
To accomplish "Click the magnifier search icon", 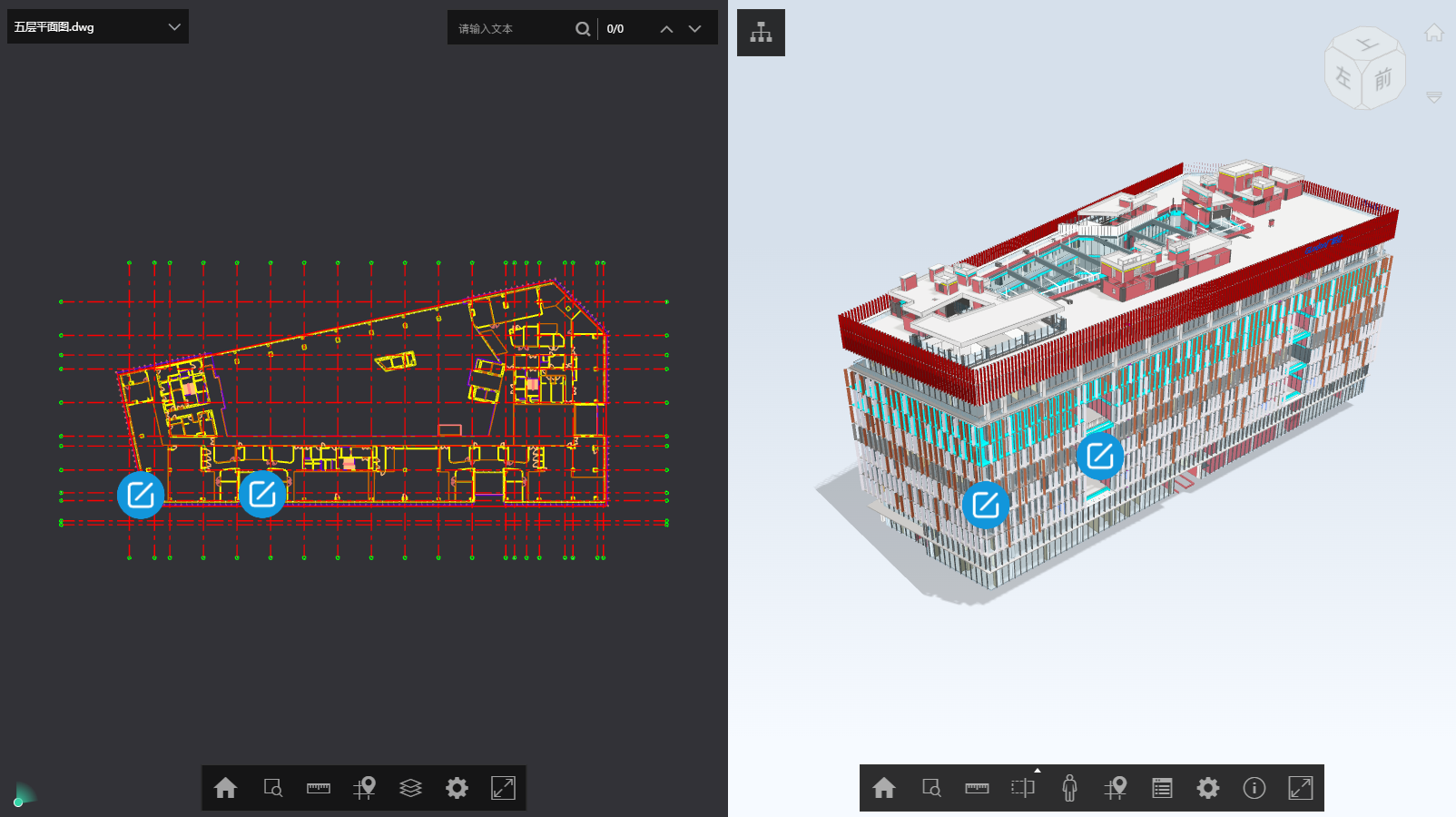I will [583, 29].
